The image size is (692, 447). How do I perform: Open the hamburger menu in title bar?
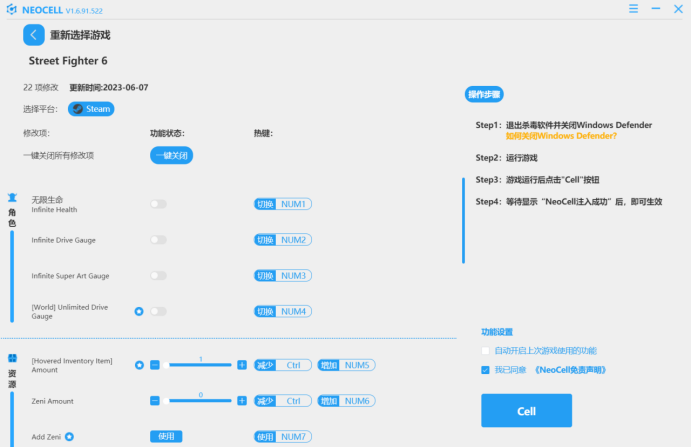click(x=633, y=8)
